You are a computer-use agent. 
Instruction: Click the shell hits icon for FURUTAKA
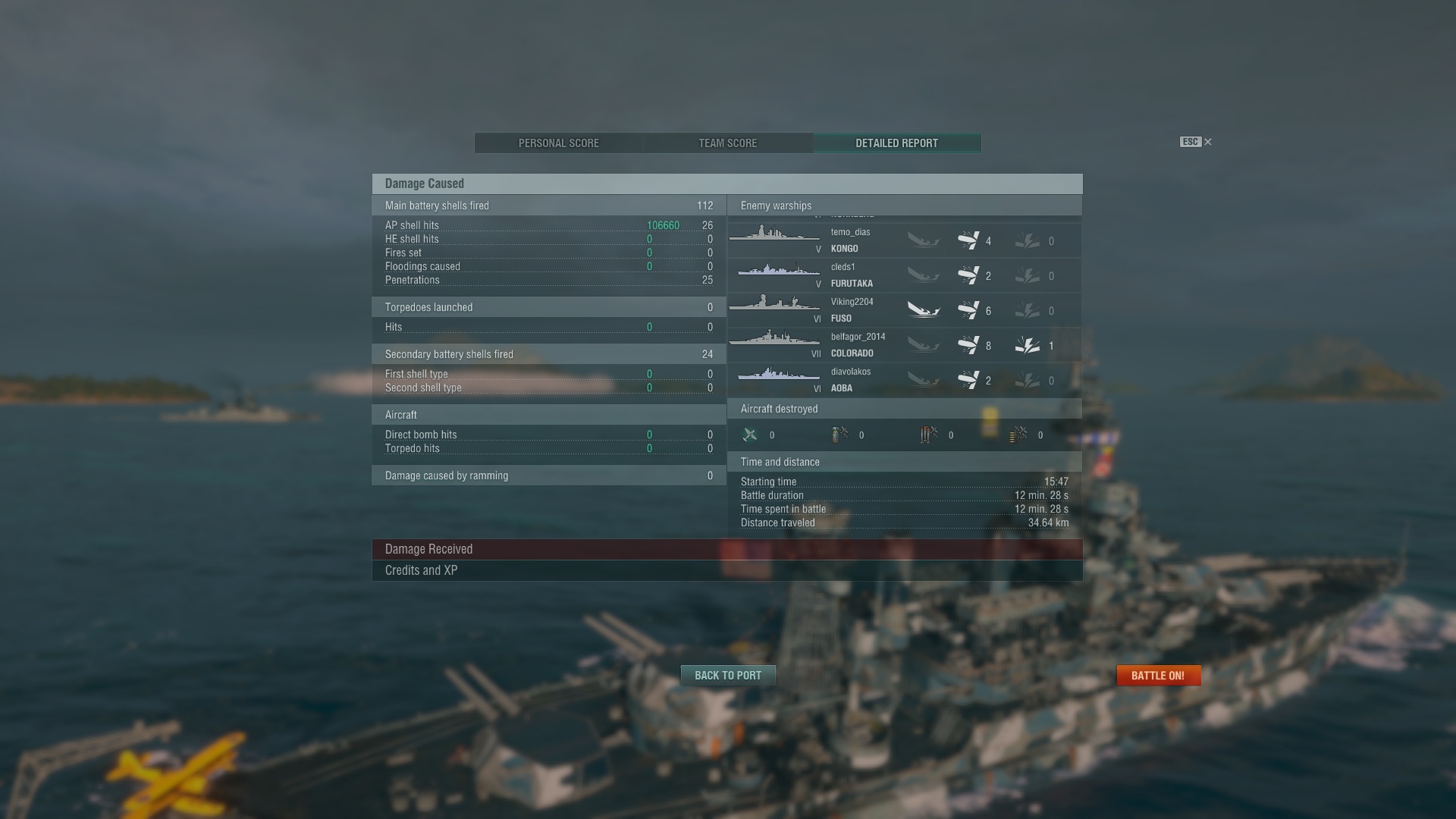pyautogui.click(x=968, y=275)
